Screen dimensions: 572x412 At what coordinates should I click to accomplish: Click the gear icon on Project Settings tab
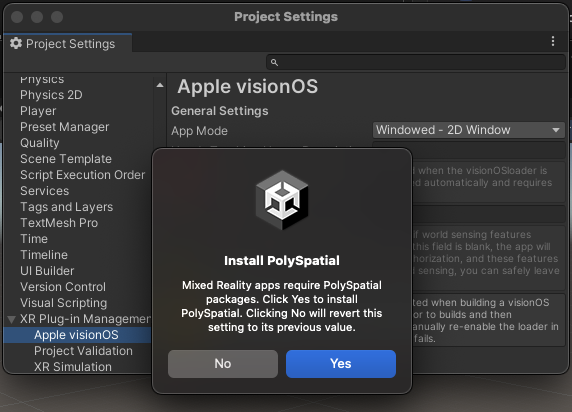tap(16, 43)
